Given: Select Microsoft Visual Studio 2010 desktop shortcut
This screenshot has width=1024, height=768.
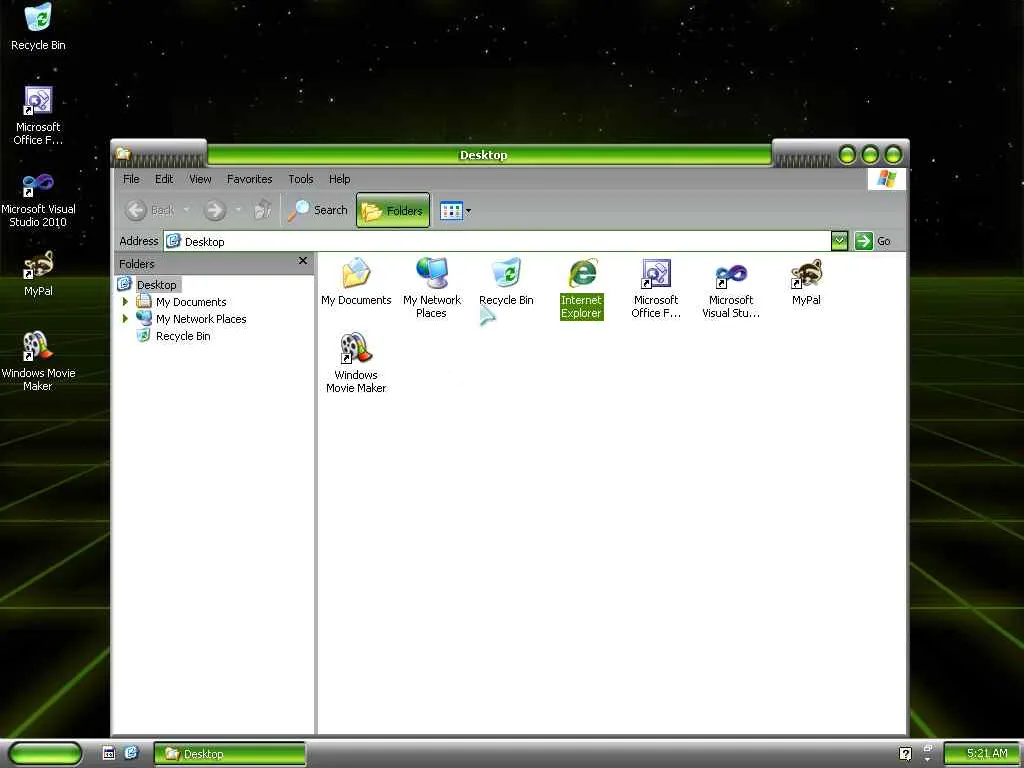Looking at the screenshot, I should click(x=38, y=199).
